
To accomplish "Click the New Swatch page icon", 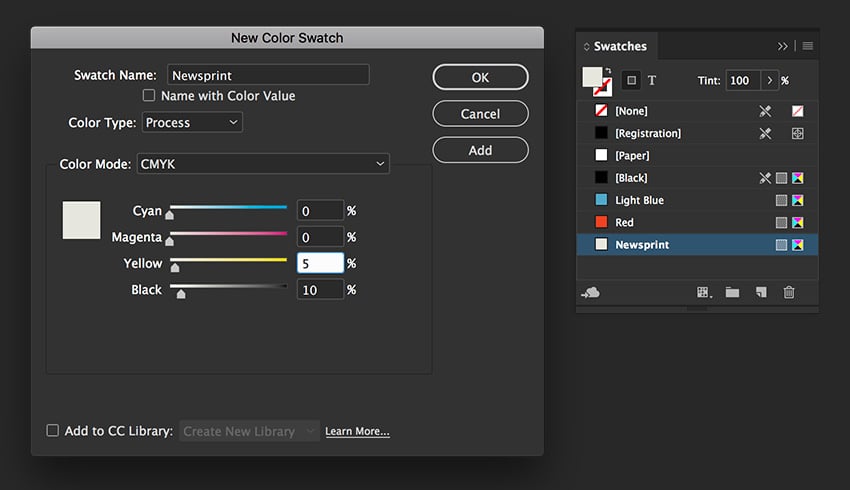I will pos(761,293).
